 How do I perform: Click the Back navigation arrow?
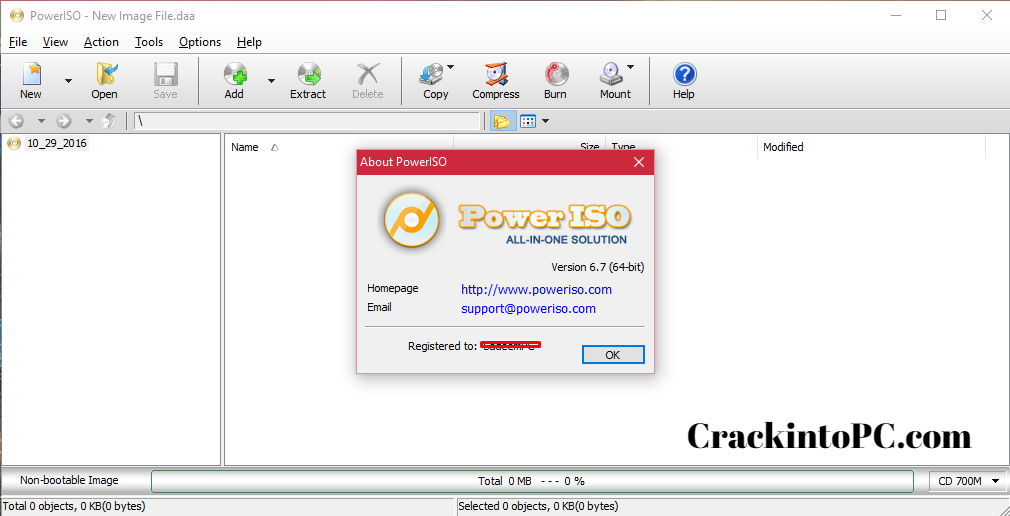point(16,120)
